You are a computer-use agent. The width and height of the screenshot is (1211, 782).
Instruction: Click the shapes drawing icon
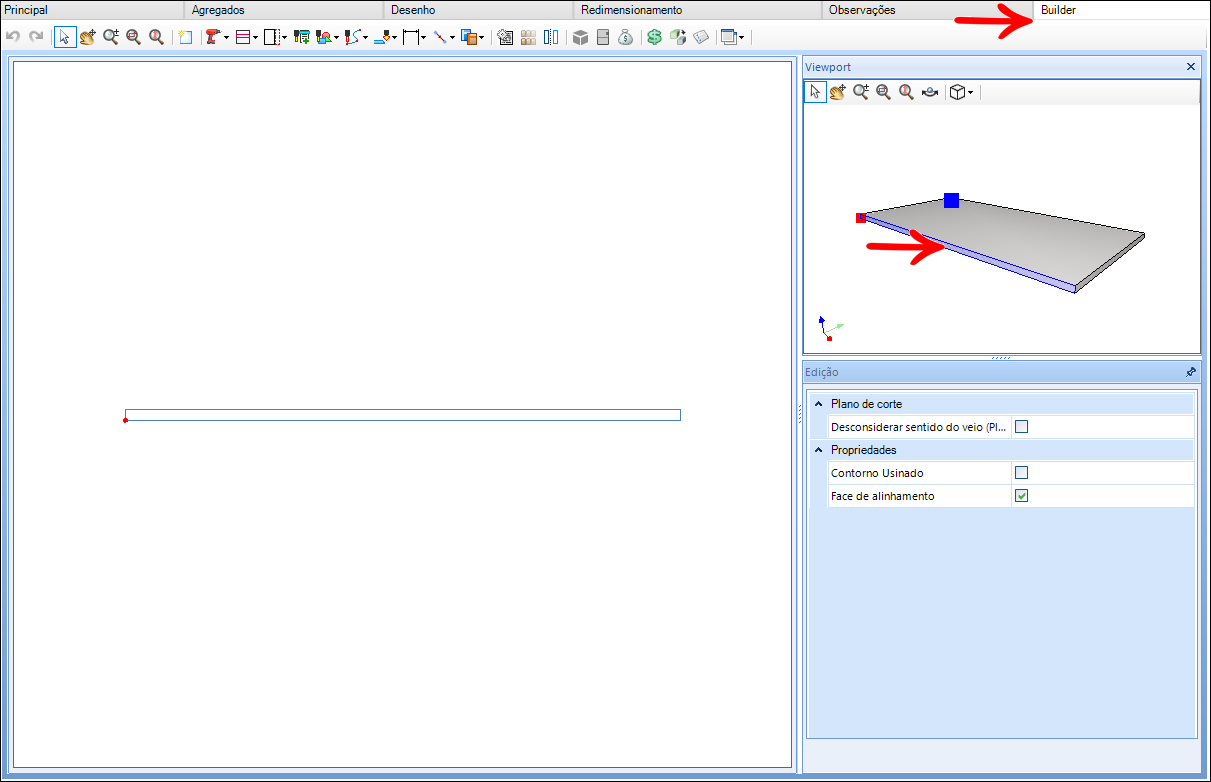click(x=323, y=37)
